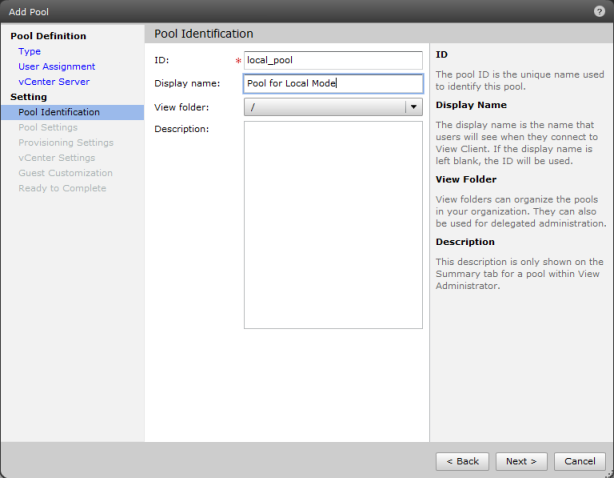Click the Display name input field

tap(333, 84)
